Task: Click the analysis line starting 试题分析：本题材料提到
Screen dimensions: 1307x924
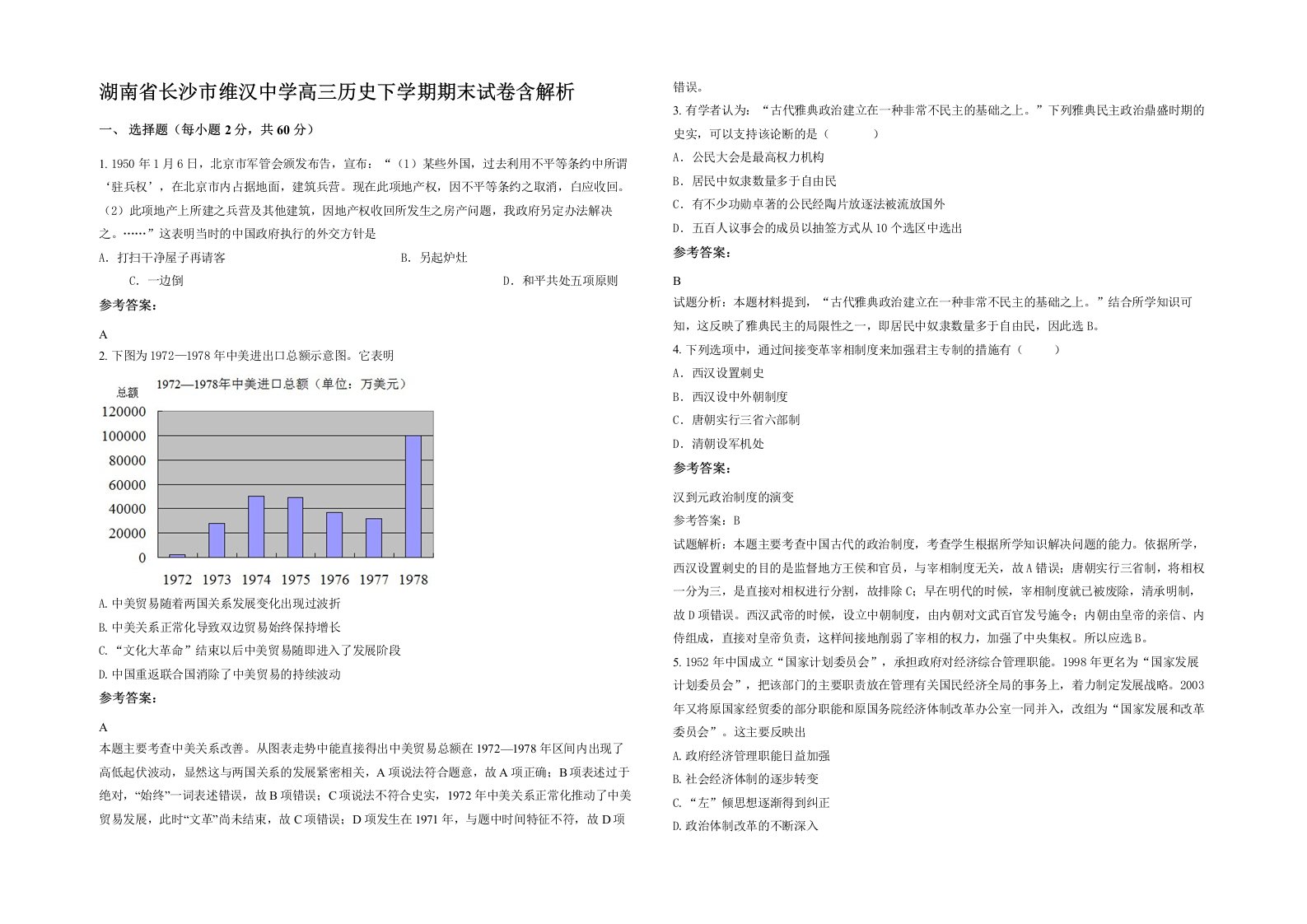Action: pos(932,314)
